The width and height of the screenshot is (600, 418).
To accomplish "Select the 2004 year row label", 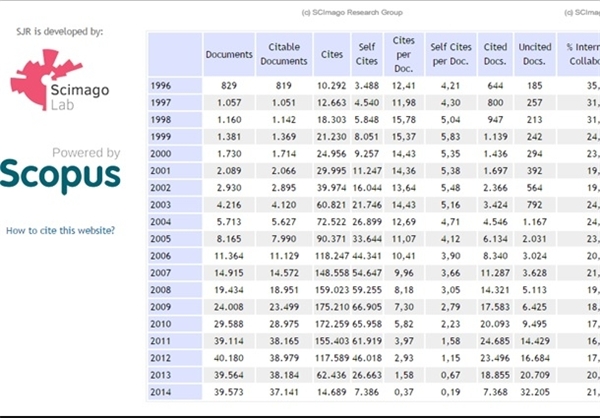I will click(175, 222).
